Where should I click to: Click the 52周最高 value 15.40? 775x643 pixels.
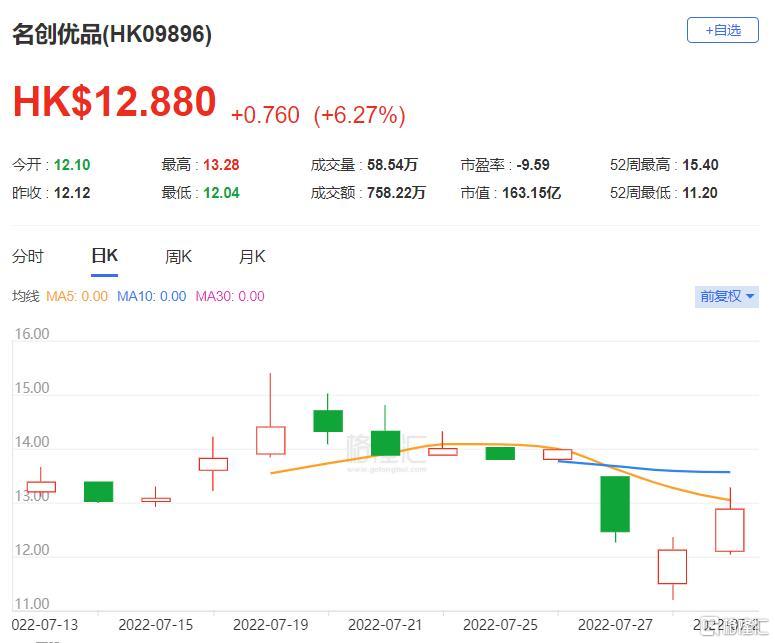(700, 165)
